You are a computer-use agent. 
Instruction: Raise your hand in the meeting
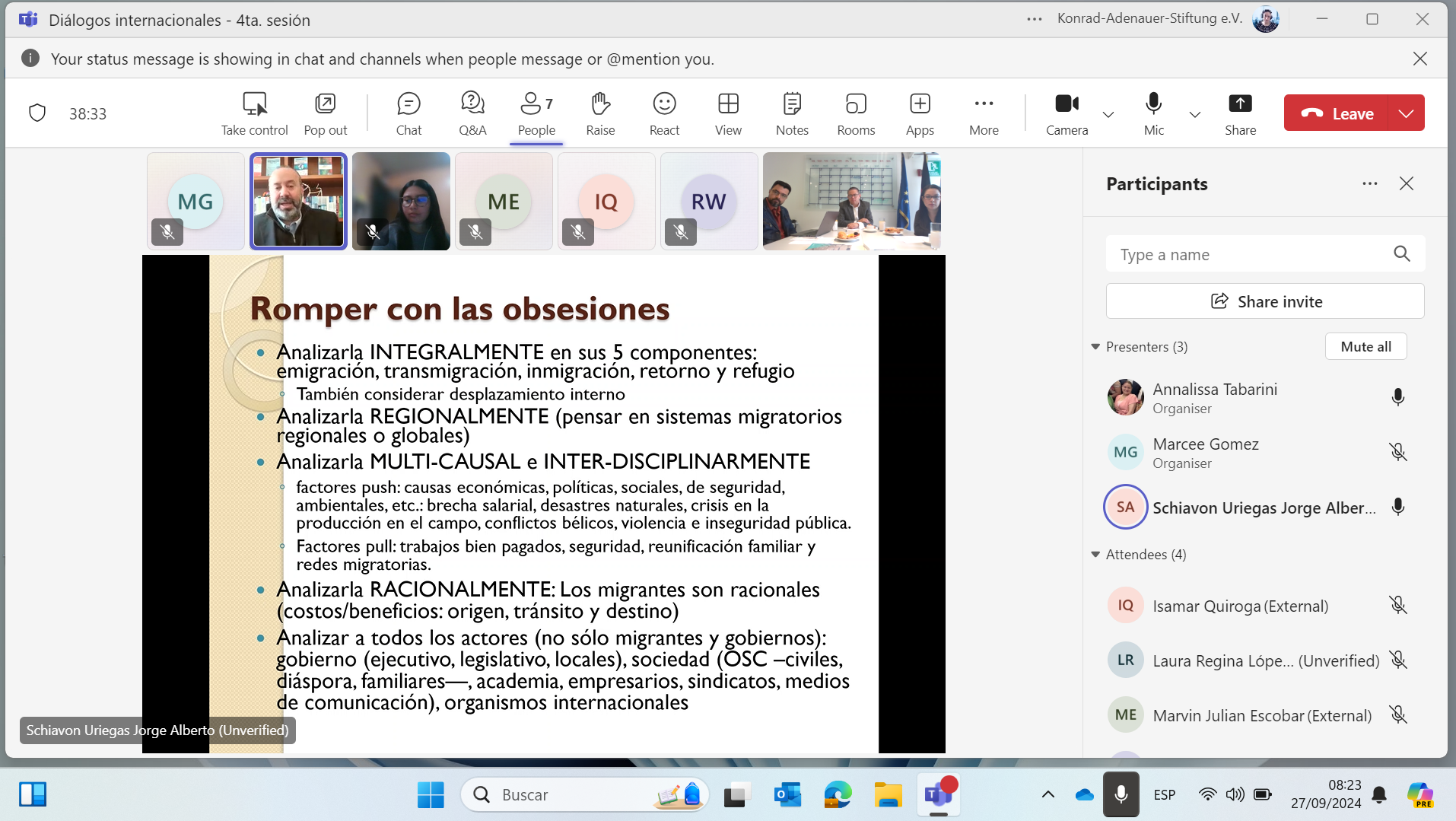[x=600, y=113]
